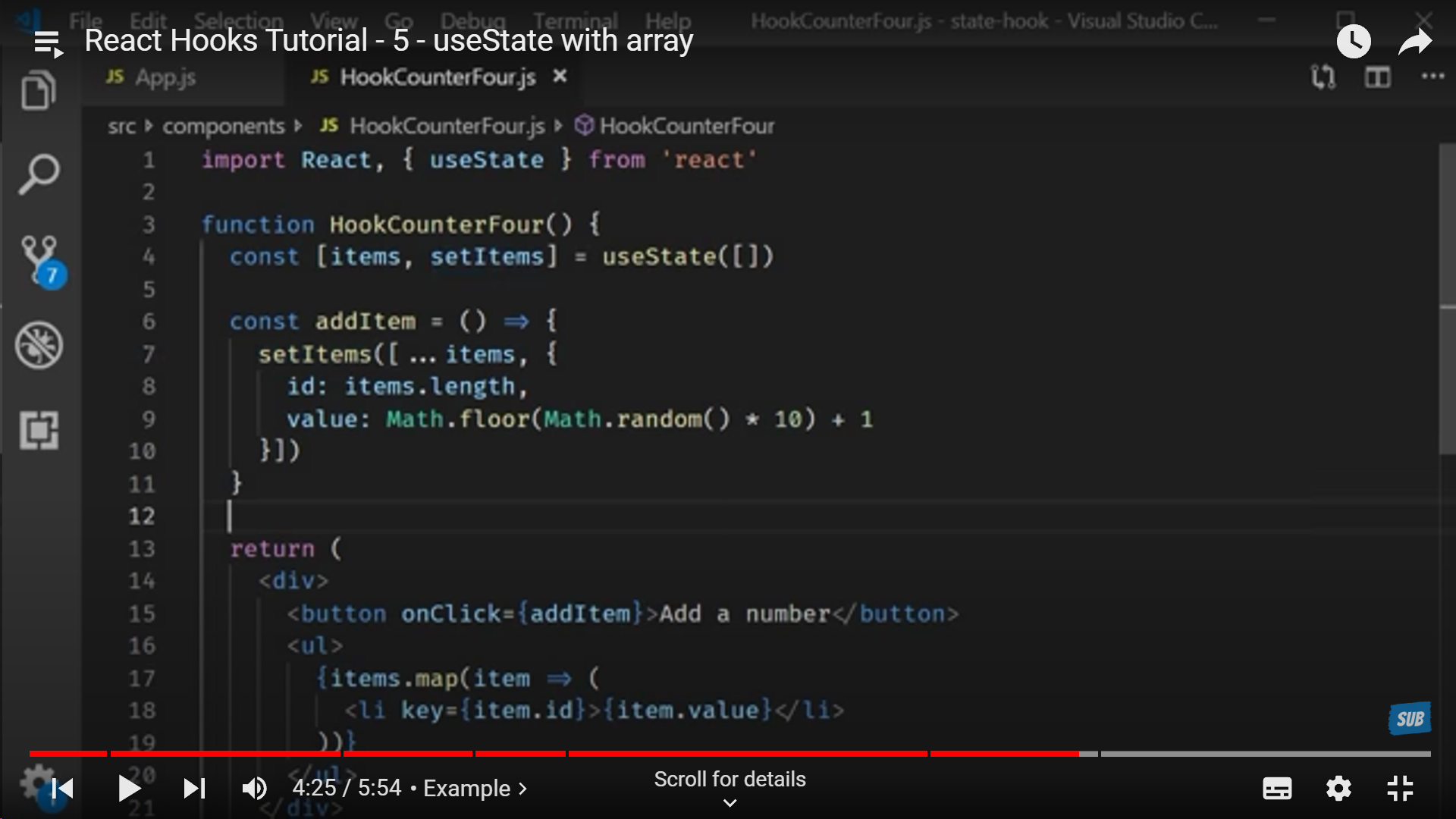Exit fullscreen mode
The image size is (1456, 819).
[1400, 789]
